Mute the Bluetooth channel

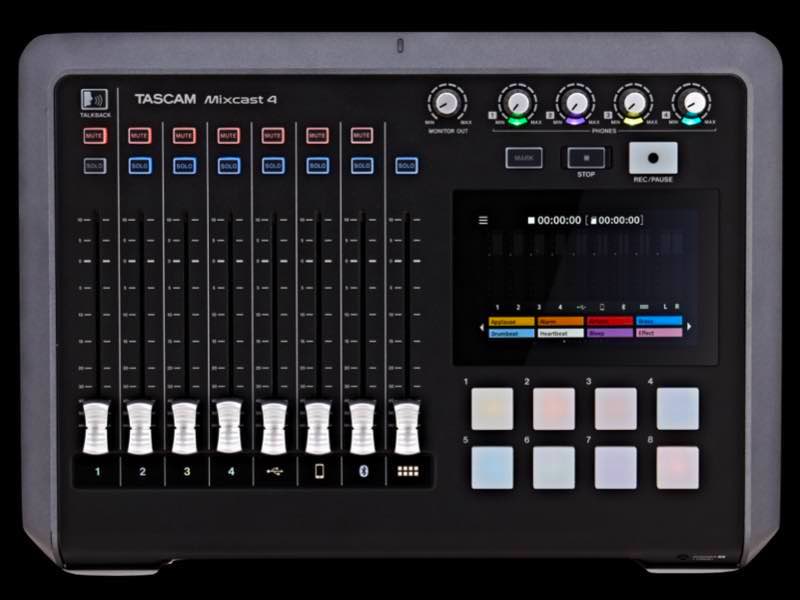362,136
